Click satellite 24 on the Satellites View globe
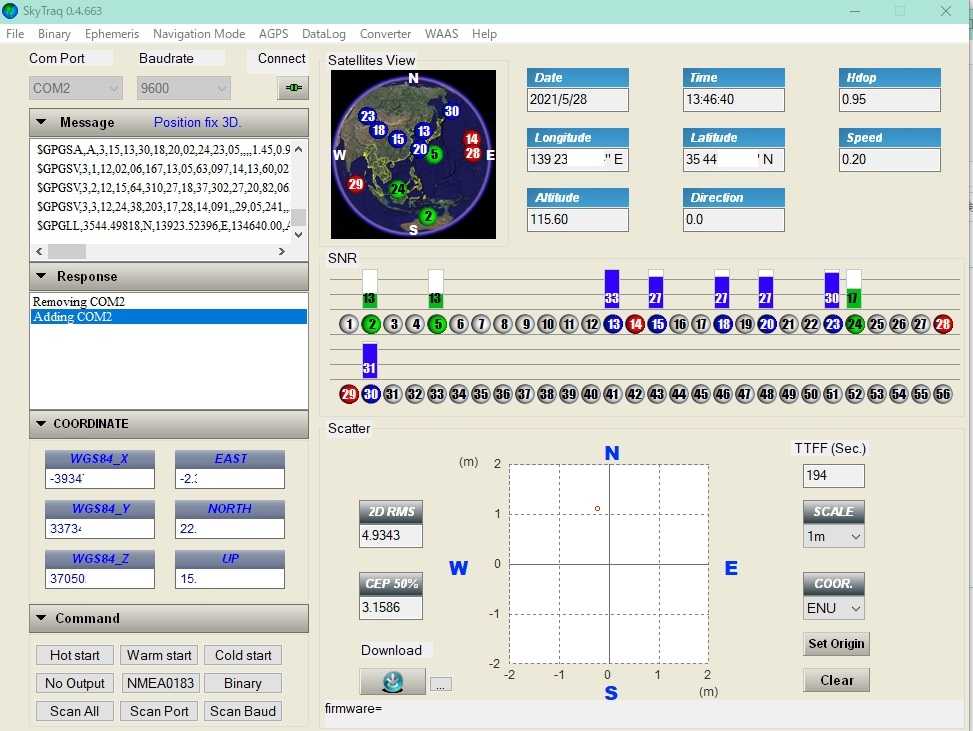 click(398, 189)
